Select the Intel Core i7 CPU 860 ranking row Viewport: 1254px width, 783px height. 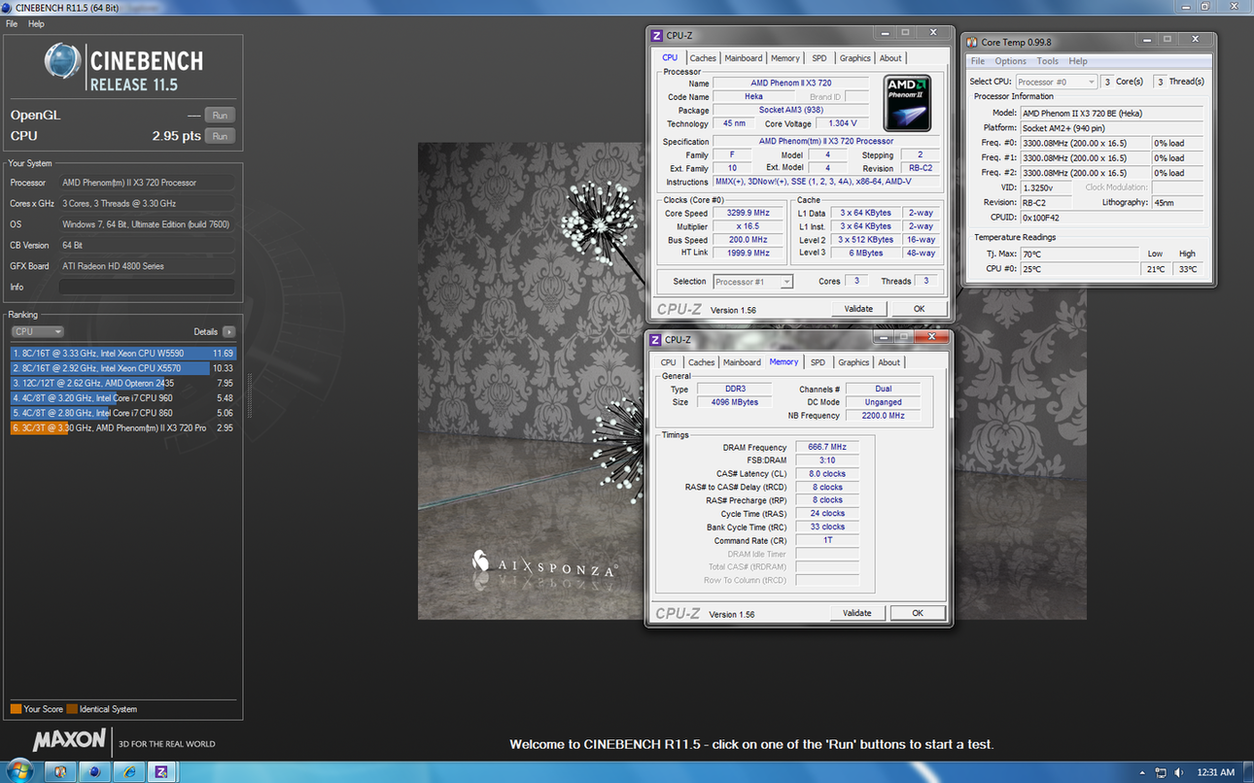(123, 413)
